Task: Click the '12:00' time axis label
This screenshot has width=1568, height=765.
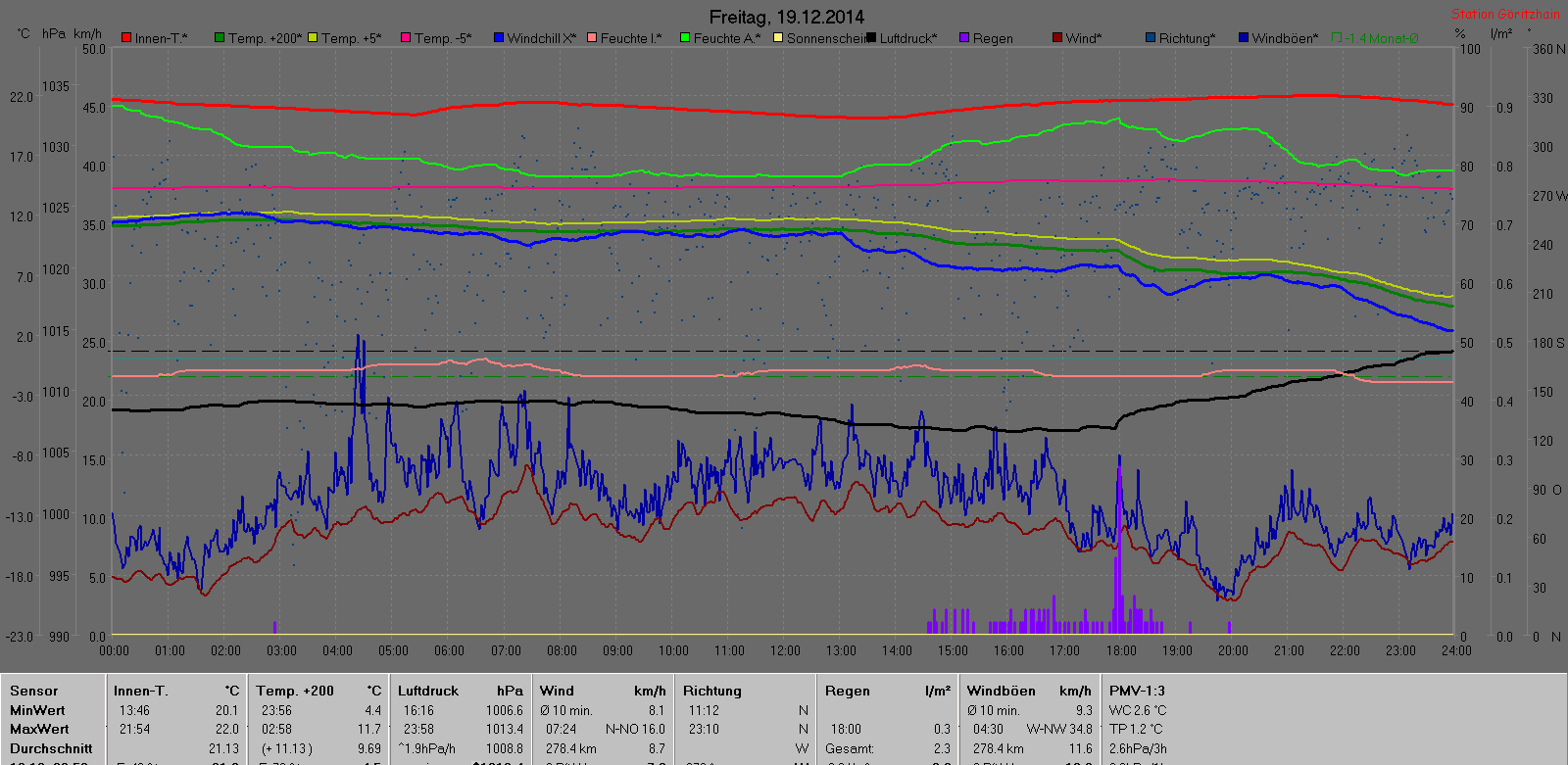Action: click(785, 650)
